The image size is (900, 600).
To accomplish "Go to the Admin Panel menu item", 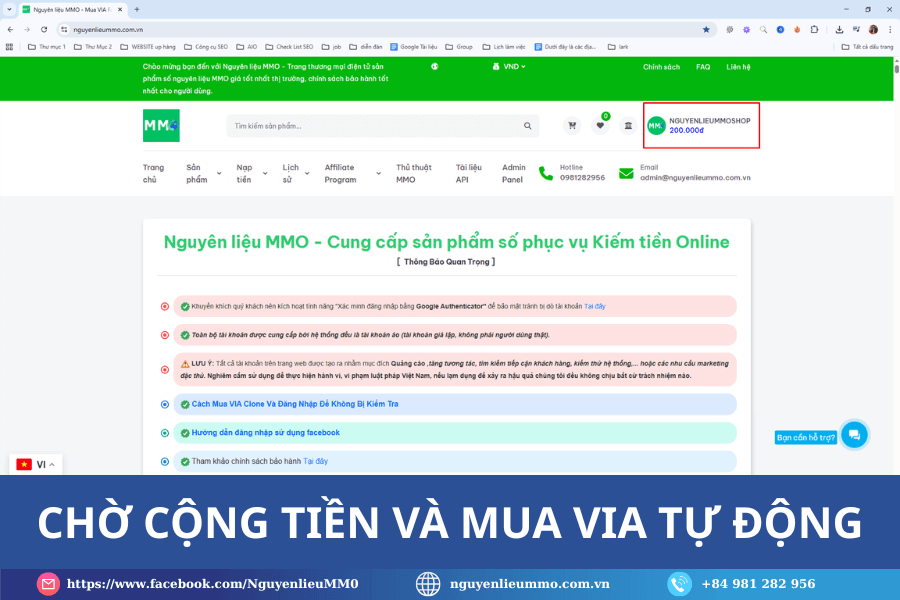I will pos(513,173).
